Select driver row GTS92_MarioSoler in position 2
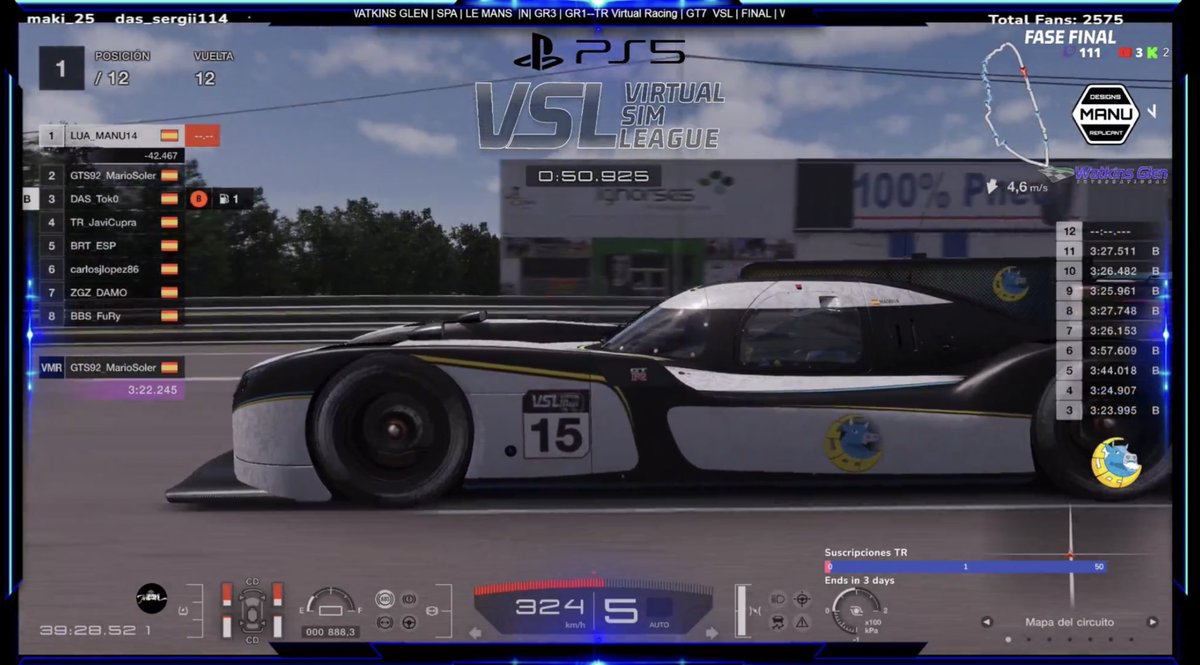 (110, 175)
